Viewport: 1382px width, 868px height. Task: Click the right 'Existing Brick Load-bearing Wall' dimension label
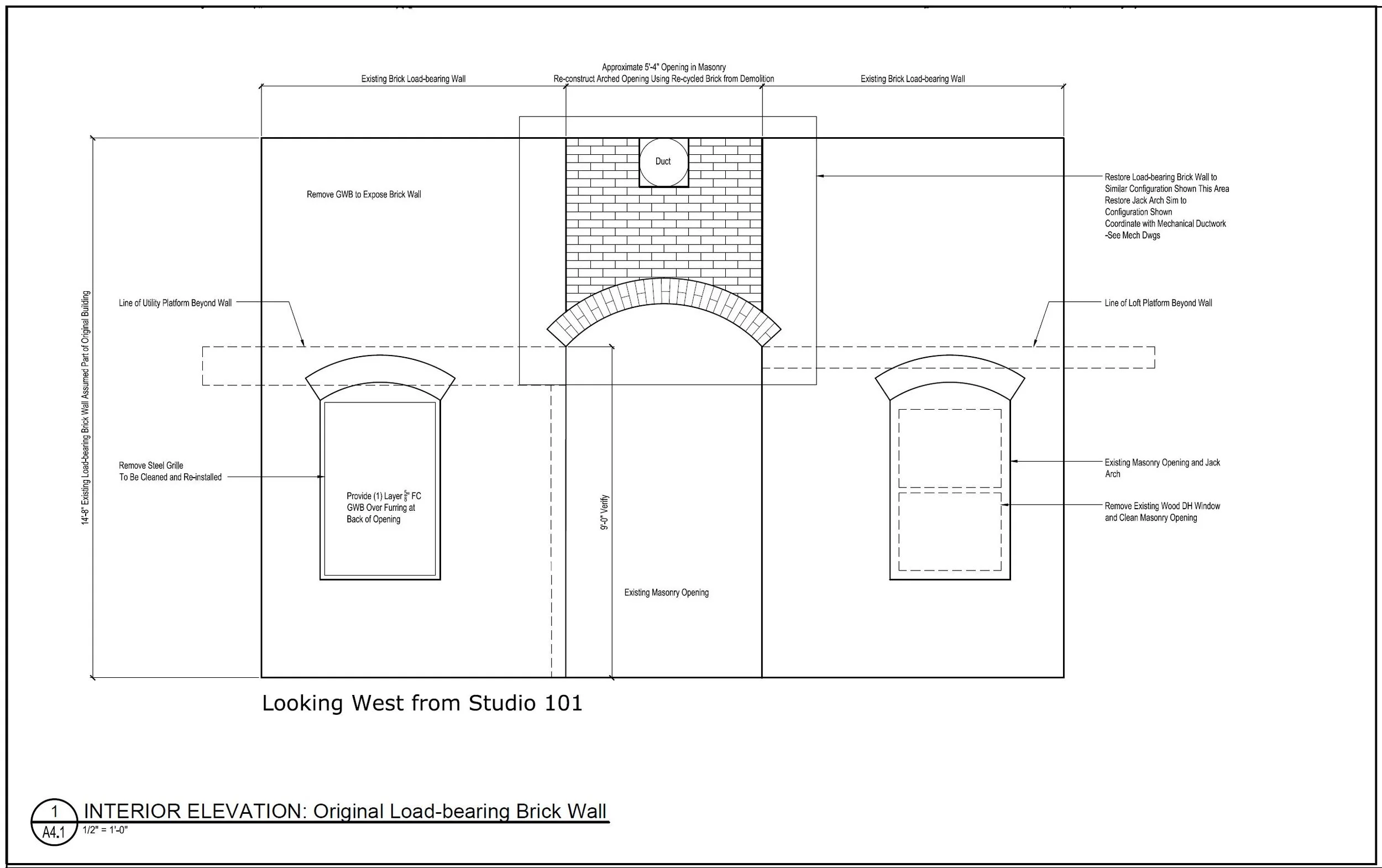click(x=913, y=79)
